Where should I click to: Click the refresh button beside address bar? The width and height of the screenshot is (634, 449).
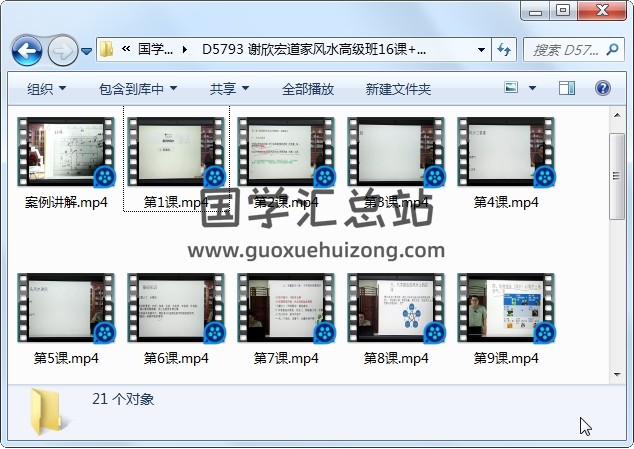tap(504, 49)
